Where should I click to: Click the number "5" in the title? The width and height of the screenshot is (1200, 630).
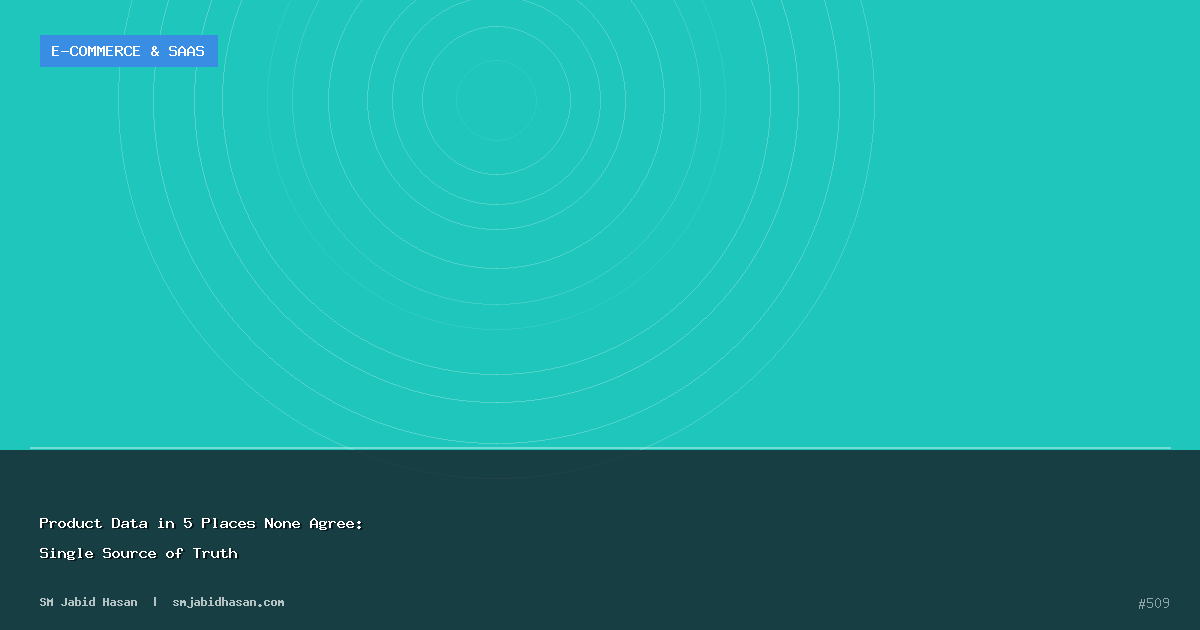187,523
